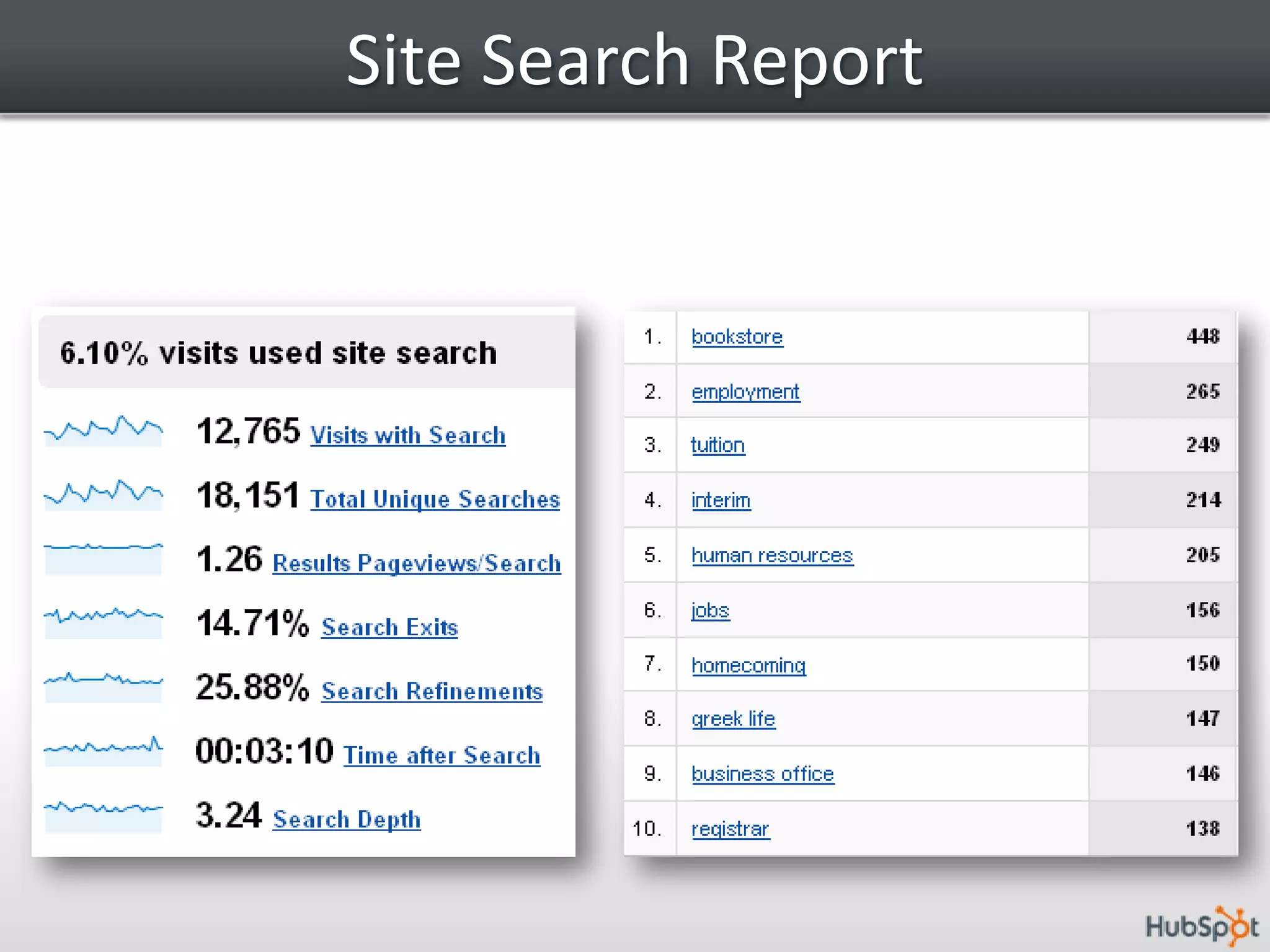Viewport: 1270px width, 952px height.
Task: Click the Total Unique Searches sparkline
Action: point(104,495)
